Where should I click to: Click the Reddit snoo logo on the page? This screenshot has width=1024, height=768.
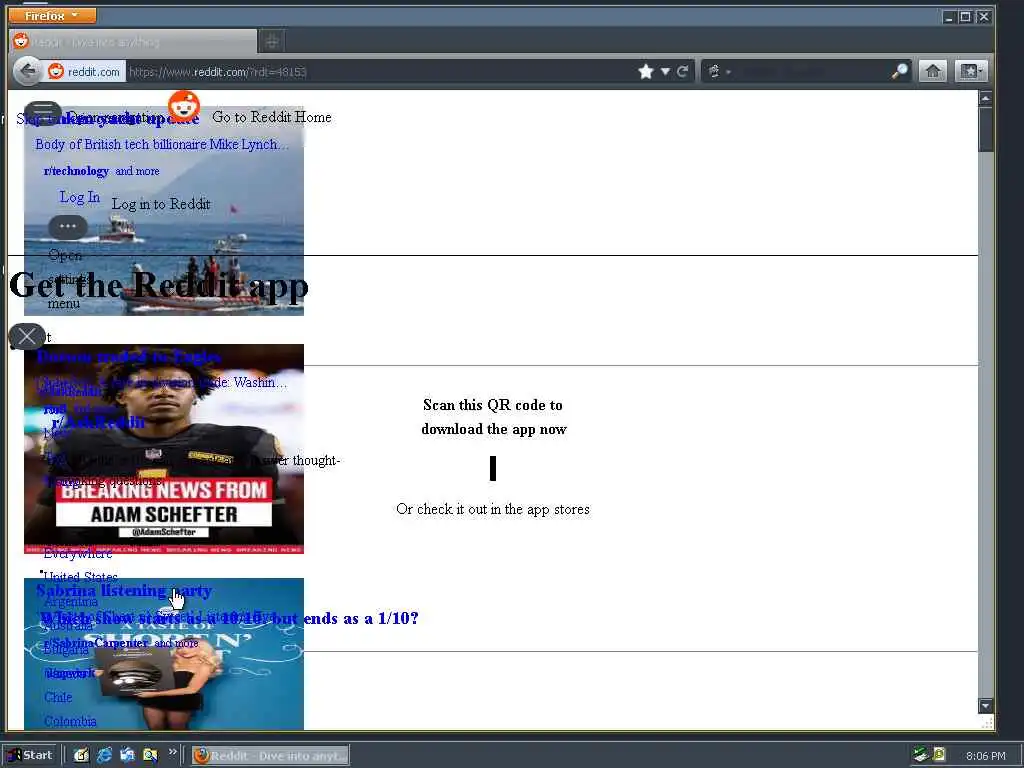click(184, 106)
